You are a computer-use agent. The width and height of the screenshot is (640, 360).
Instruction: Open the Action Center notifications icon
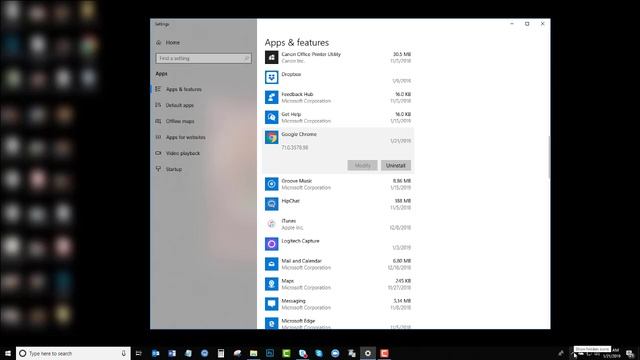pos(630,353)
